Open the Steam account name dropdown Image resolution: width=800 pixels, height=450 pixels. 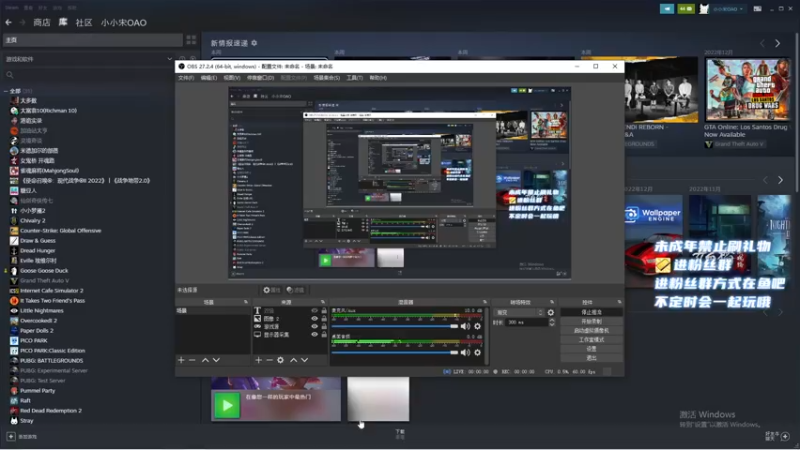pyautogui.click(x=728, y=9)
